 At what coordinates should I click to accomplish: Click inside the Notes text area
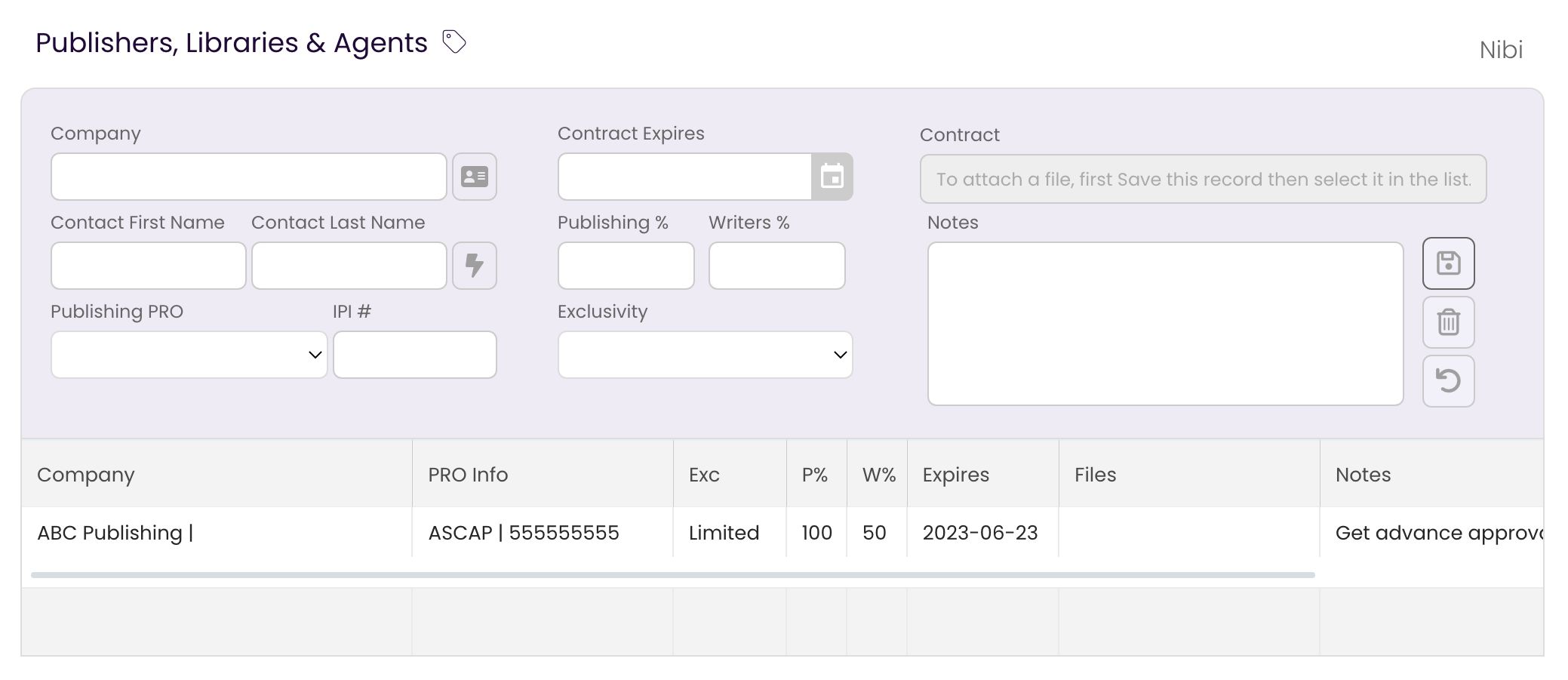(1166, 324)
